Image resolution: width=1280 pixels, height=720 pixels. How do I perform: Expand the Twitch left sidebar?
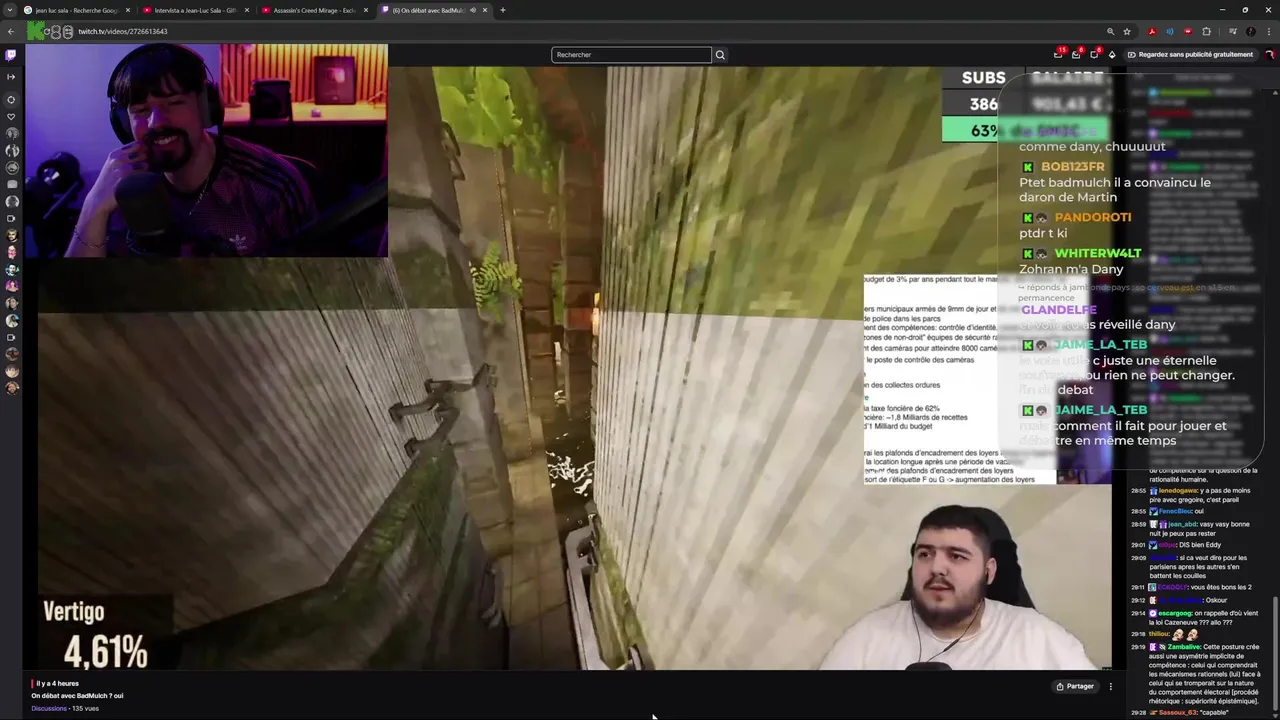pos(11,76)
